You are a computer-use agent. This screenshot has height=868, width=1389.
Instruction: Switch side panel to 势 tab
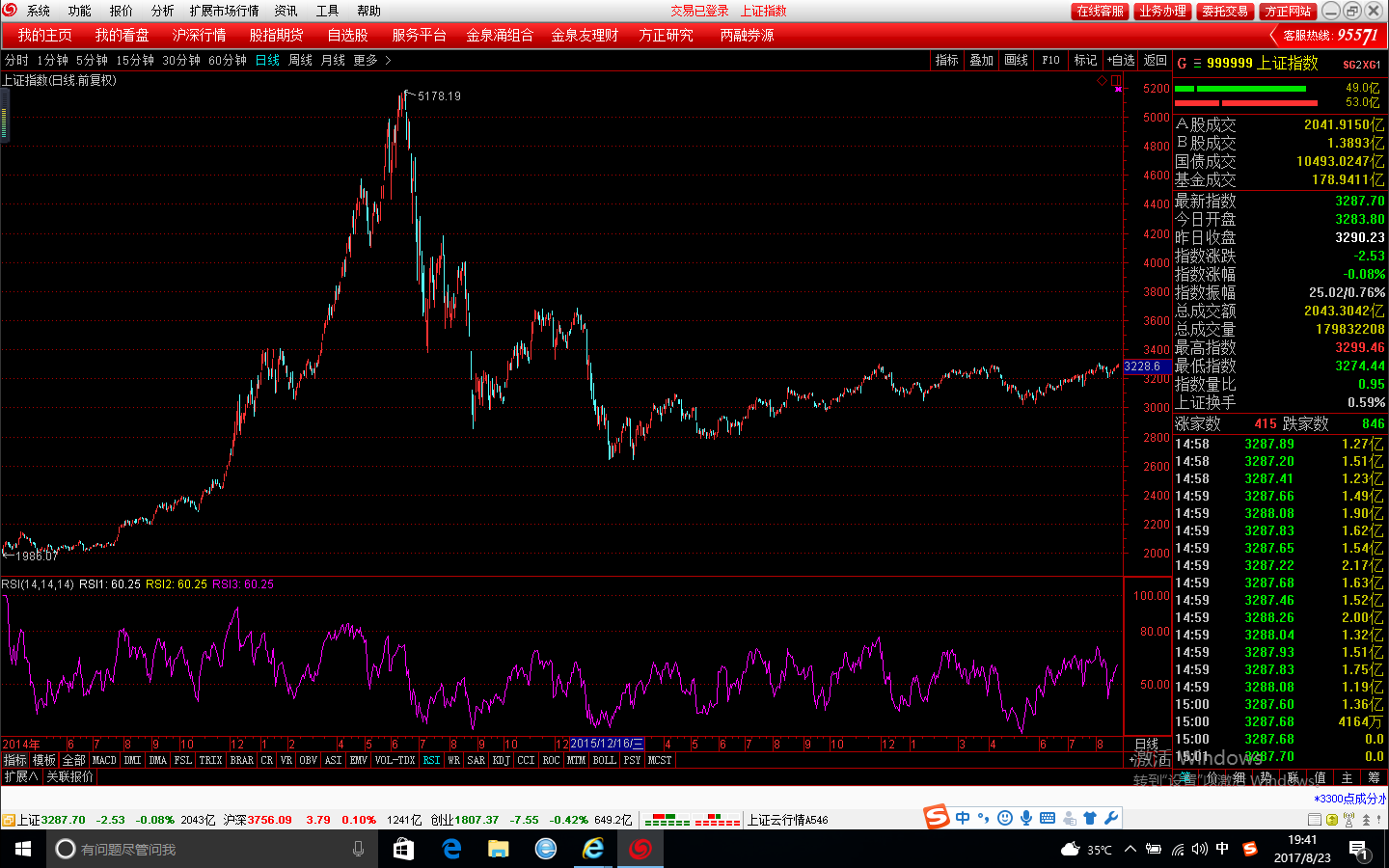(x=1266, y=777)
